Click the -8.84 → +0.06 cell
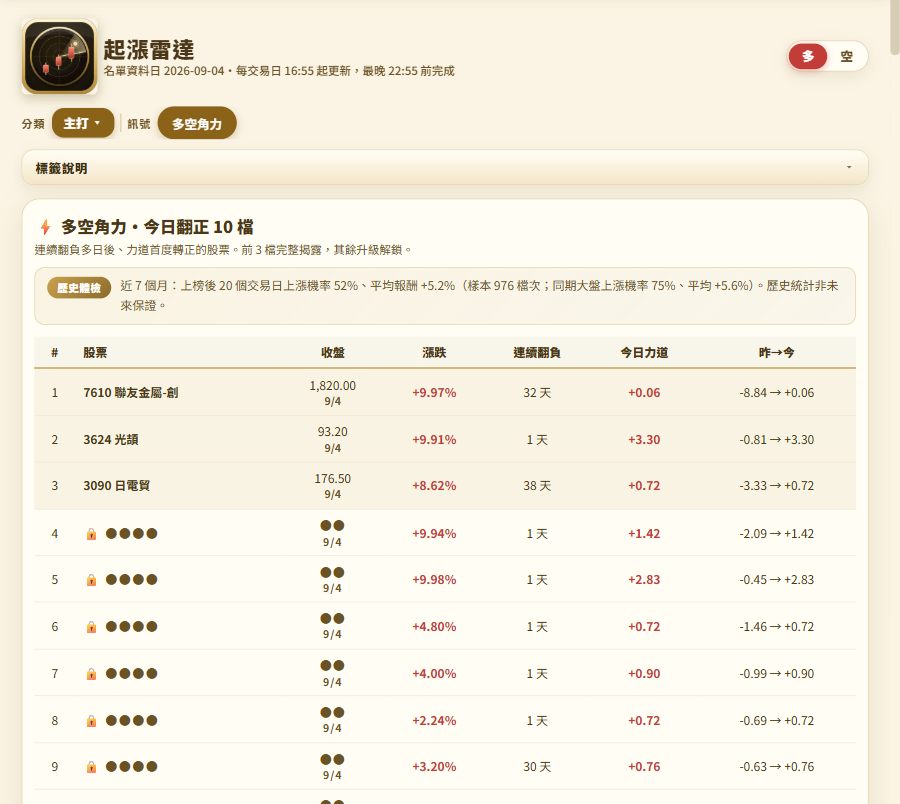This screenshot has height=804, width=900. click(x=777, y=393)
